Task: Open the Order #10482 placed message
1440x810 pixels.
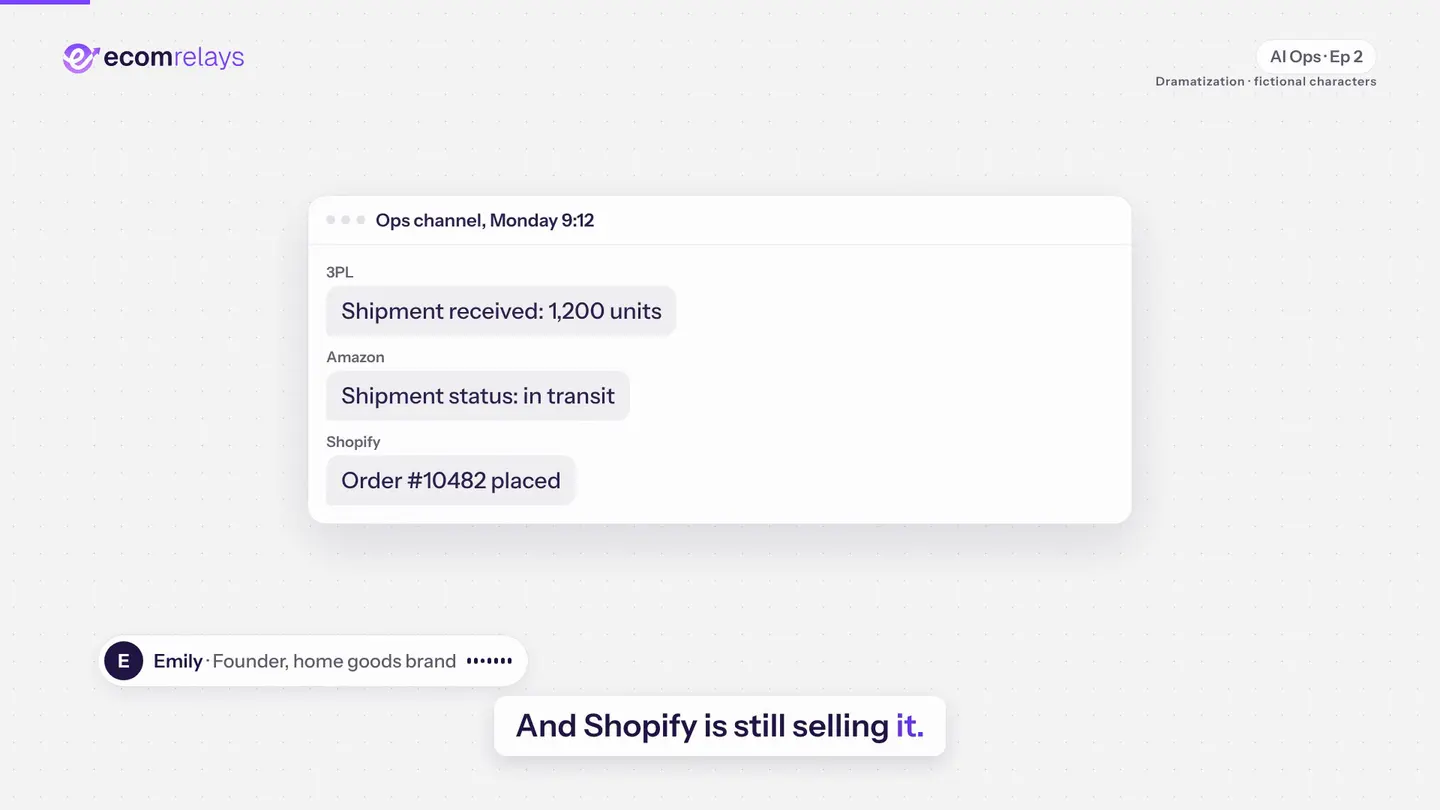Action: 451,481
